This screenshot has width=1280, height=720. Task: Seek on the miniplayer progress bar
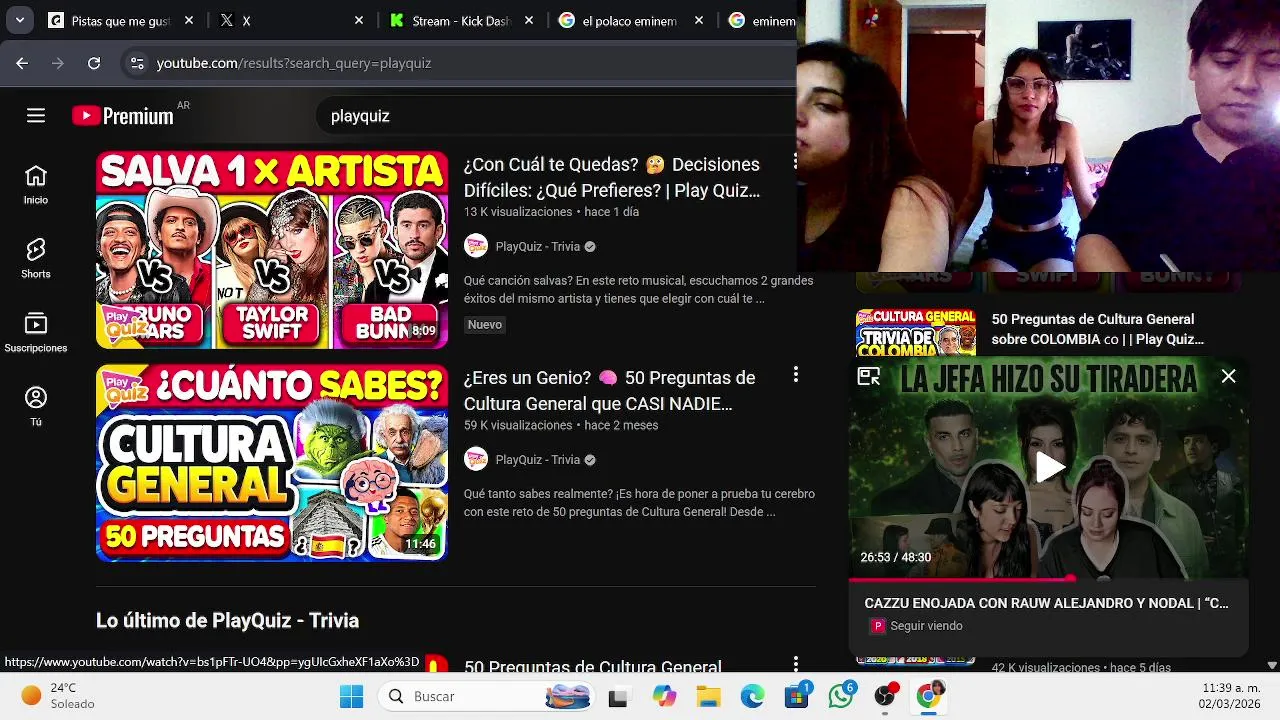click(1048, 578)
